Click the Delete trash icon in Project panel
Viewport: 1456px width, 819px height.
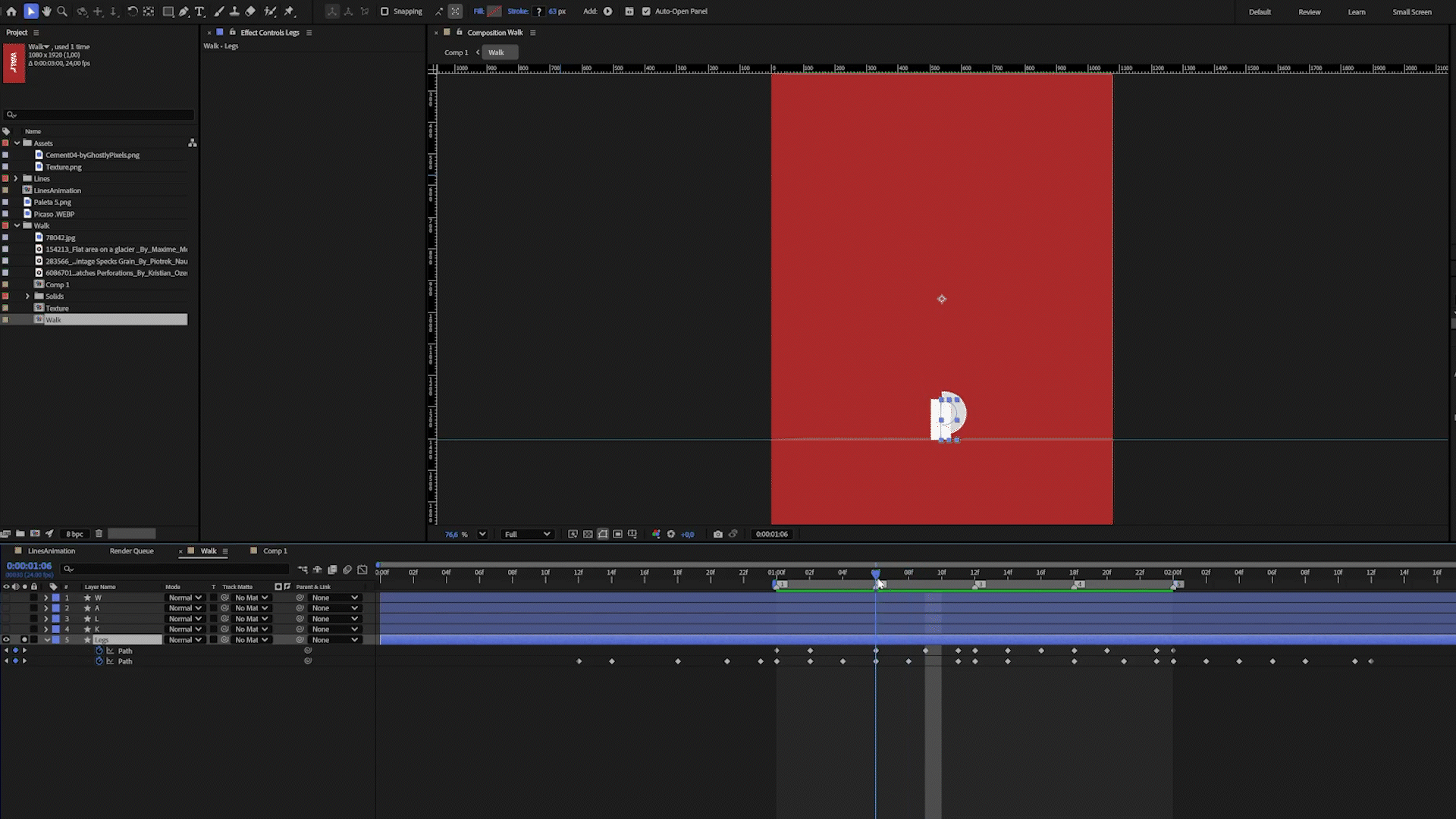99,534
